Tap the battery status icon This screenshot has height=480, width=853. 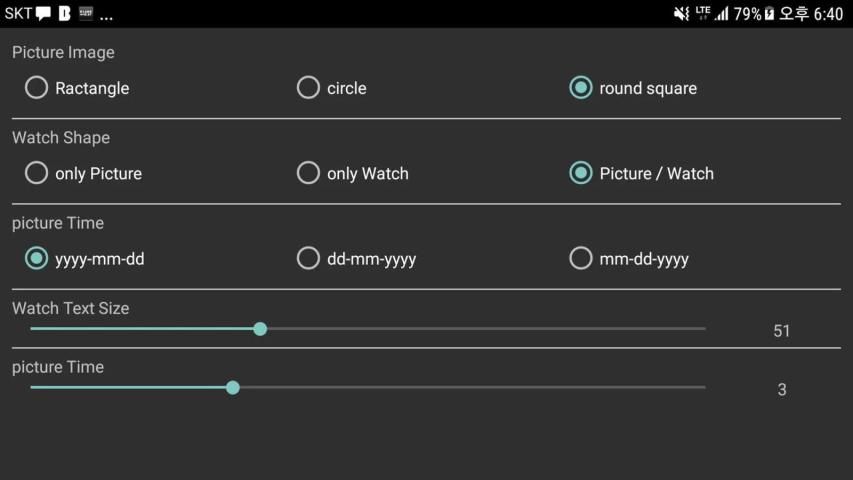769,14
